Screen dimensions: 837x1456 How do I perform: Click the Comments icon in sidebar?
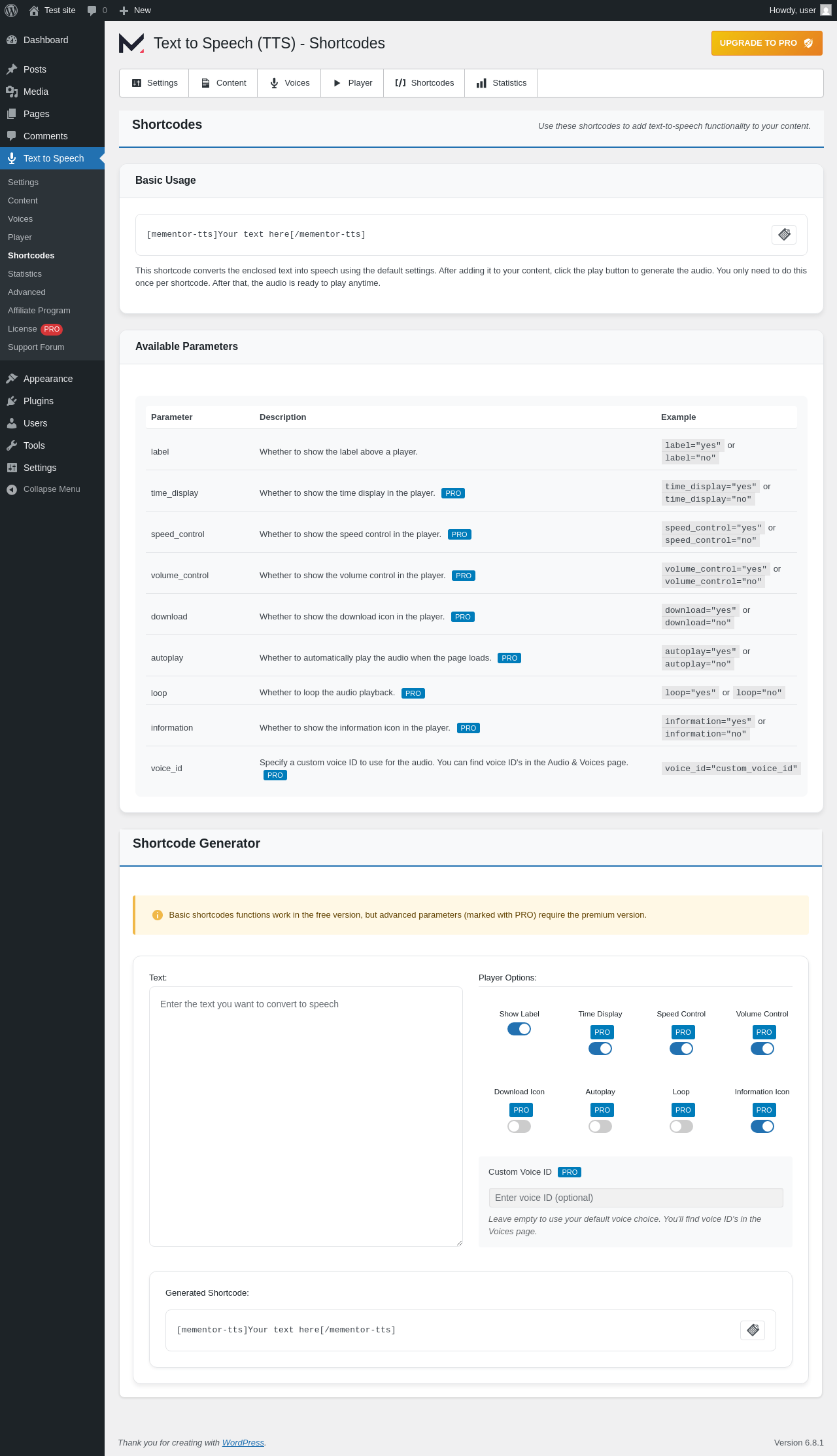tap(12, 136)
